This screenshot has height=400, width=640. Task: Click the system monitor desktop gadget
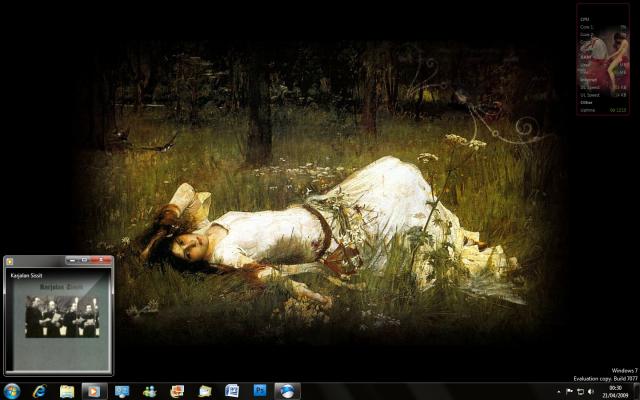pos(603,60)
